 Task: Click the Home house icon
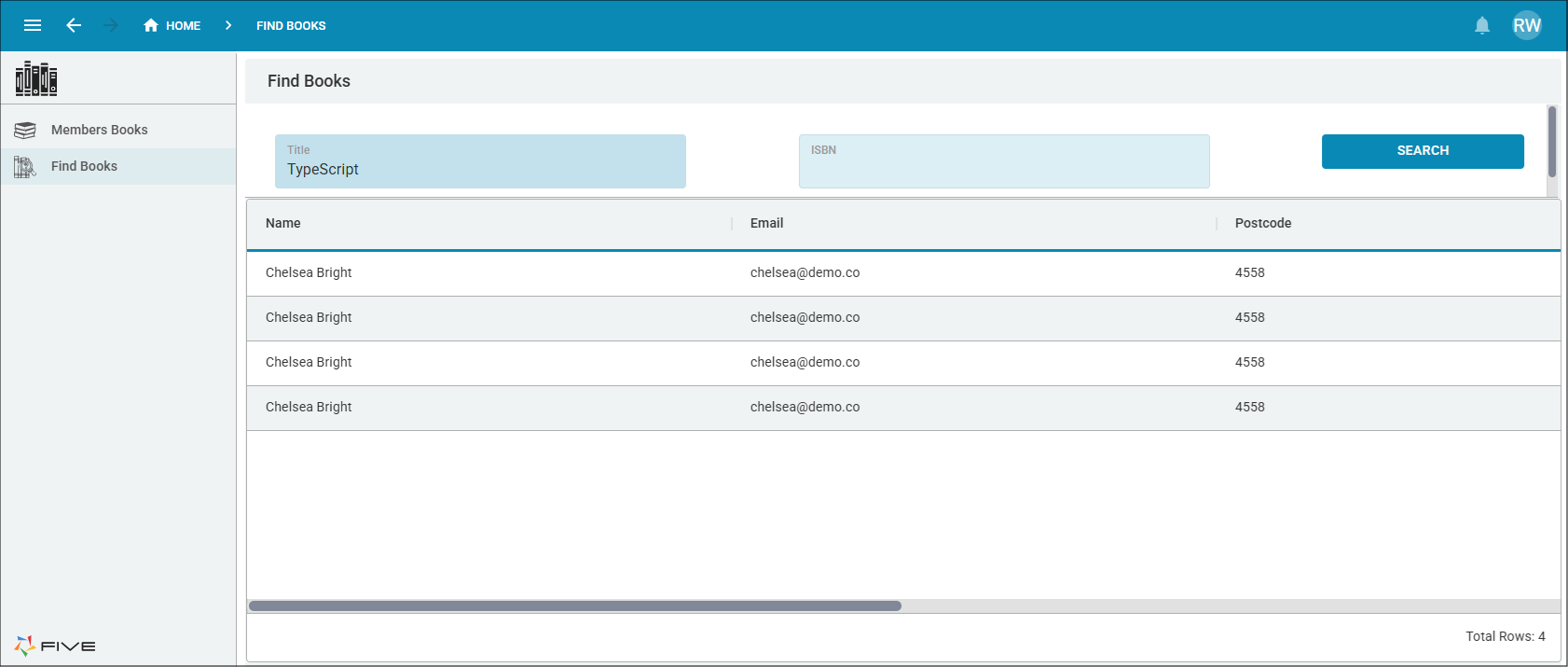coord(151,25)
